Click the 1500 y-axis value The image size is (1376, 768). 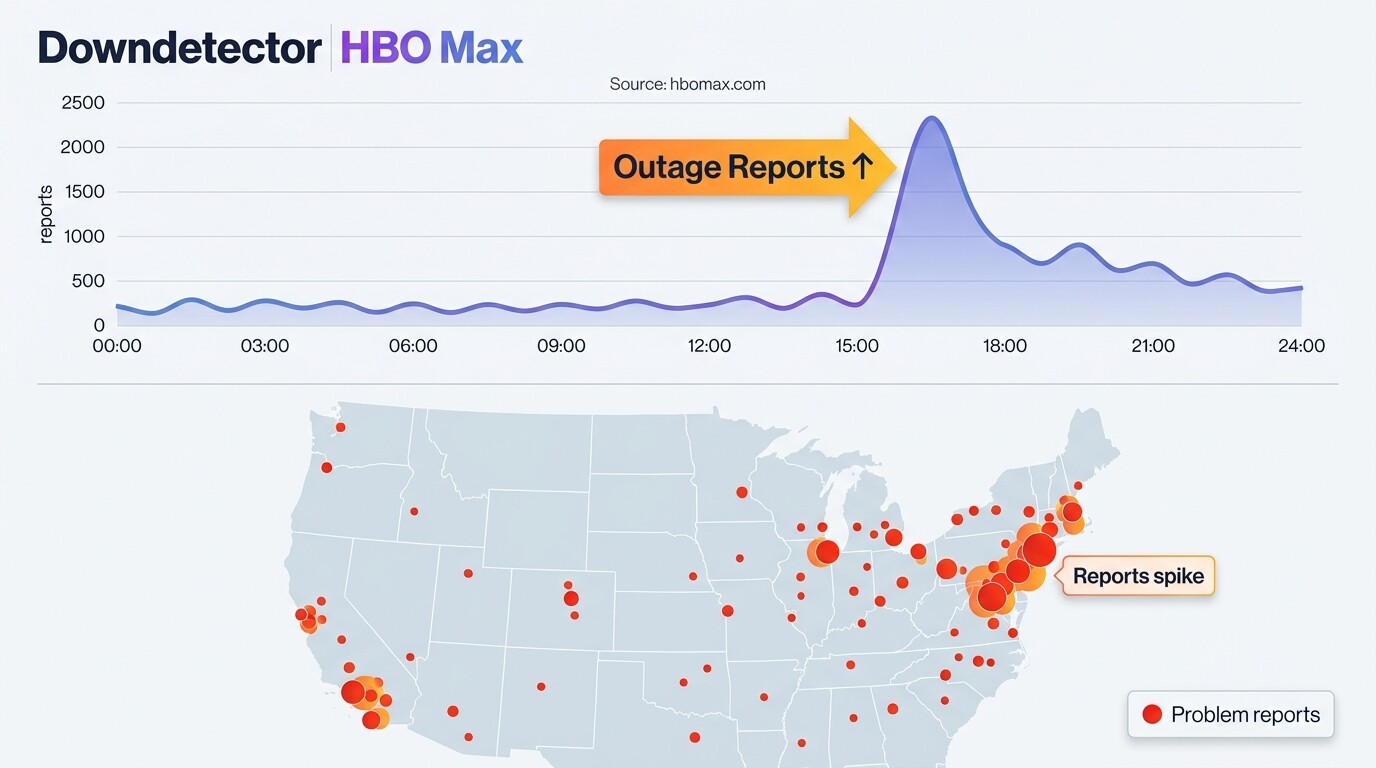[x=84, y=192]
